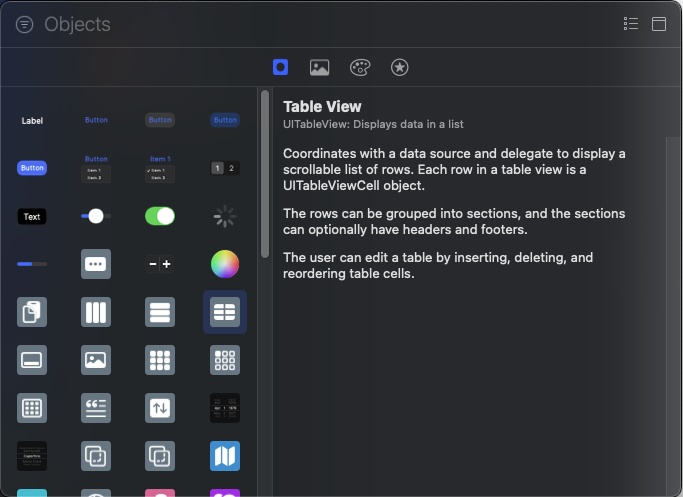Select the Progress View bar object
The image size is (683, 497).
click(32, 264)
